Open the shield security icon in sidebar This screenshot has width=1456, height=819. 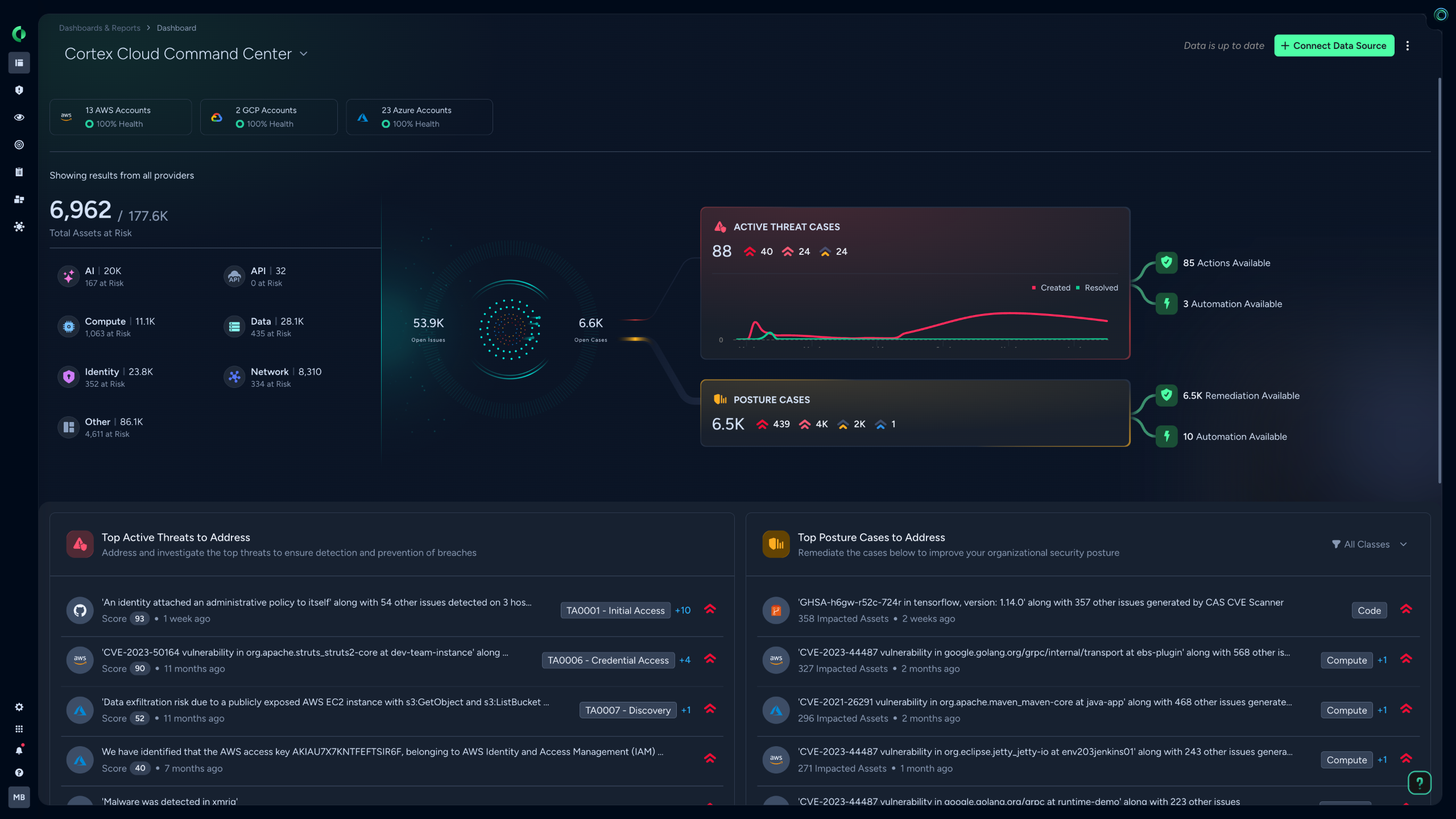click(x=19, y=90)
